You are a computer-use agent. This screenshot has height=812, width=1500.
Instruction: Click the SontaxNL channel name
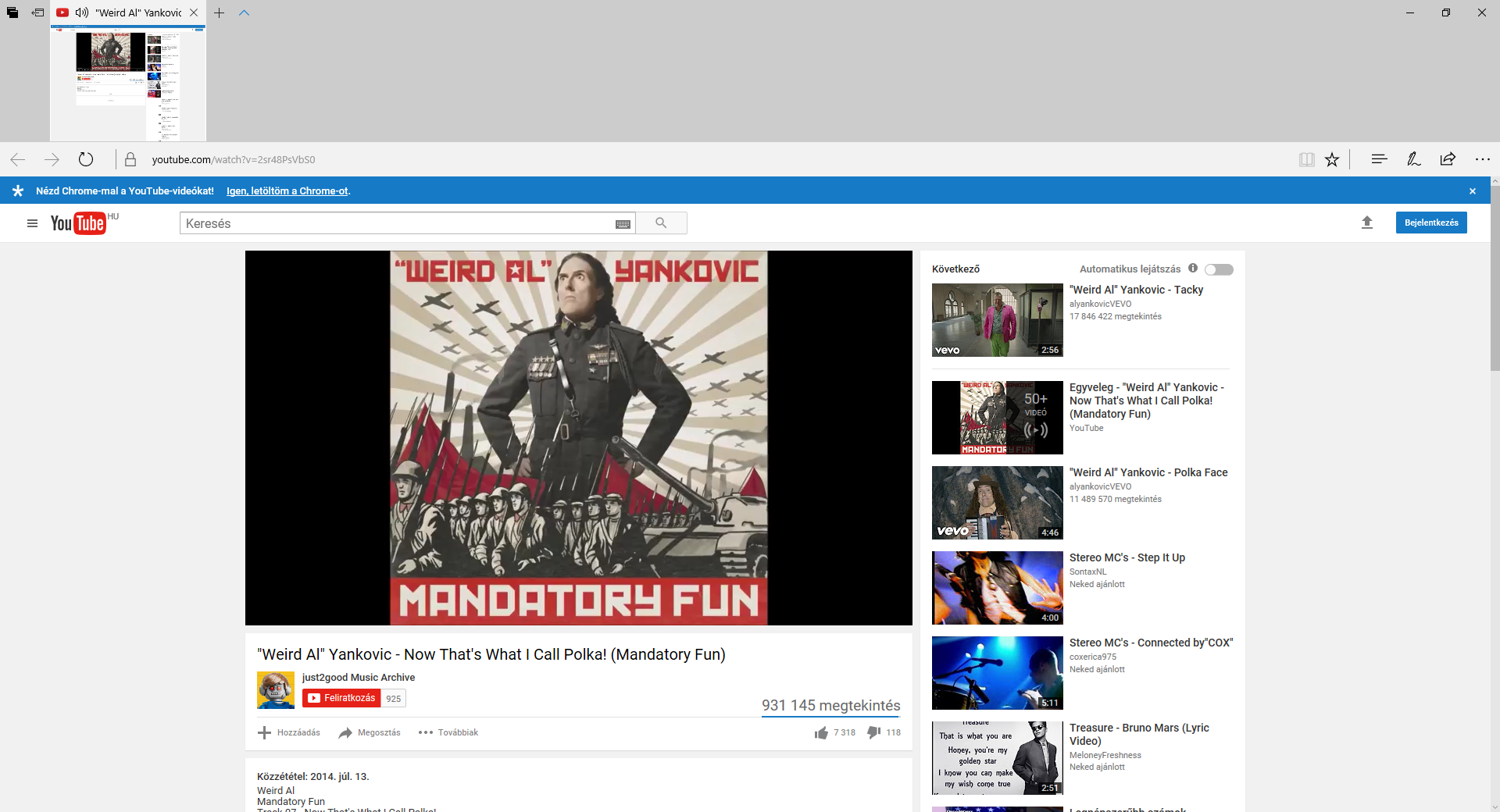(1087, 572)
